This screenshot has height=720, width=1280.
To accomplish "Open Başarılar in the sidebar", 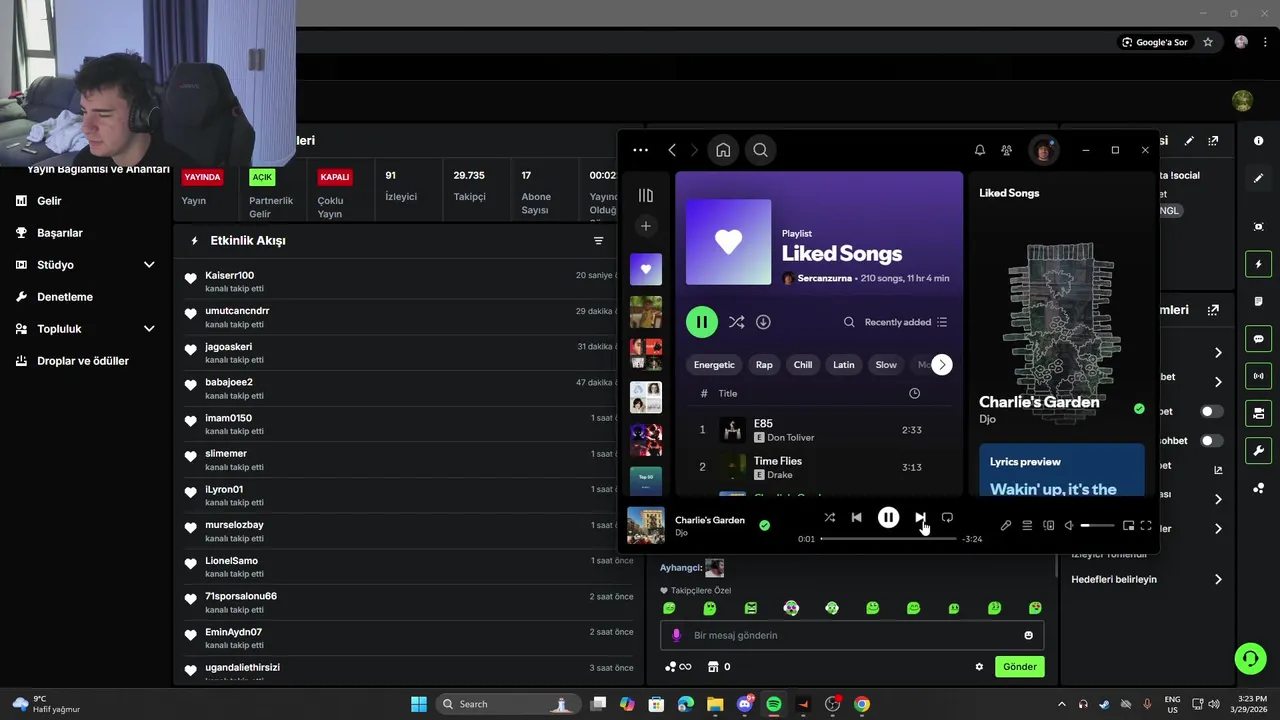I will pyautogui.click(x=60, y=233).
